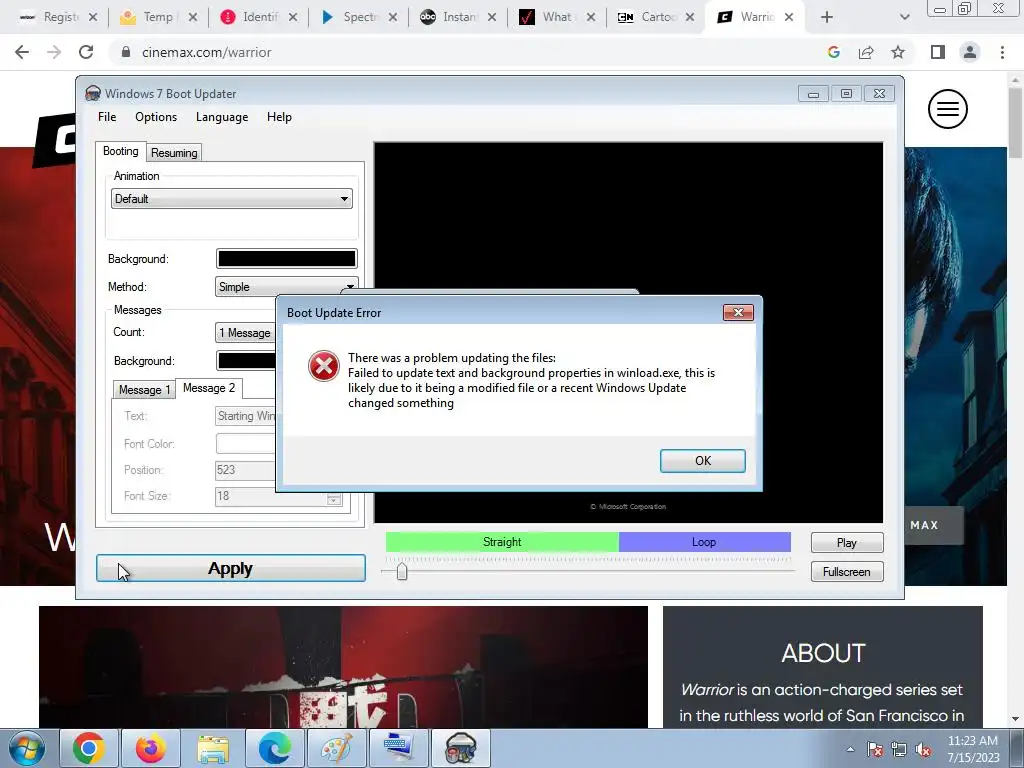Close the Instant browser tab

[492, 17]
